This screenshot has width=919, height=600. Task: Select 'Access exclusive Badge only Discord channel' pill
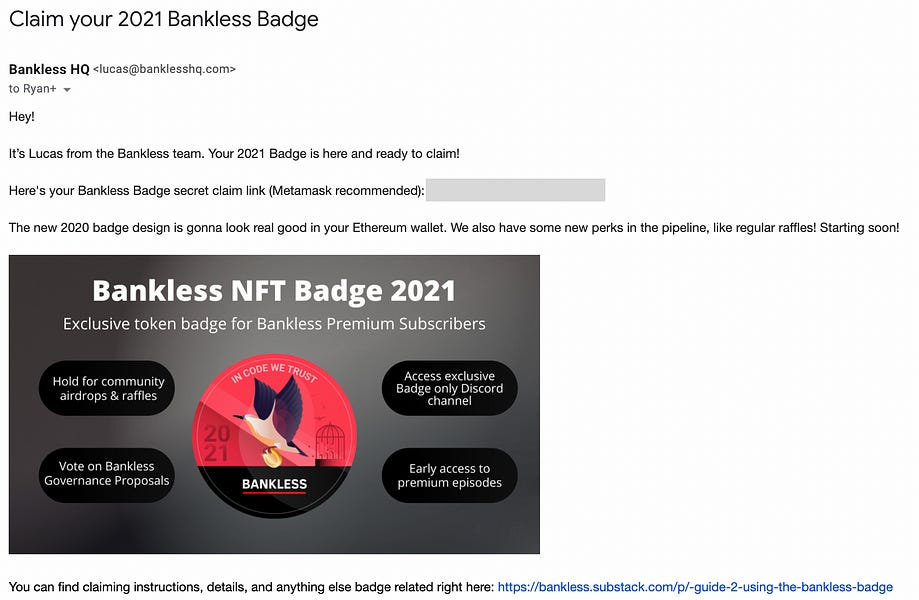tap(449, 388)
